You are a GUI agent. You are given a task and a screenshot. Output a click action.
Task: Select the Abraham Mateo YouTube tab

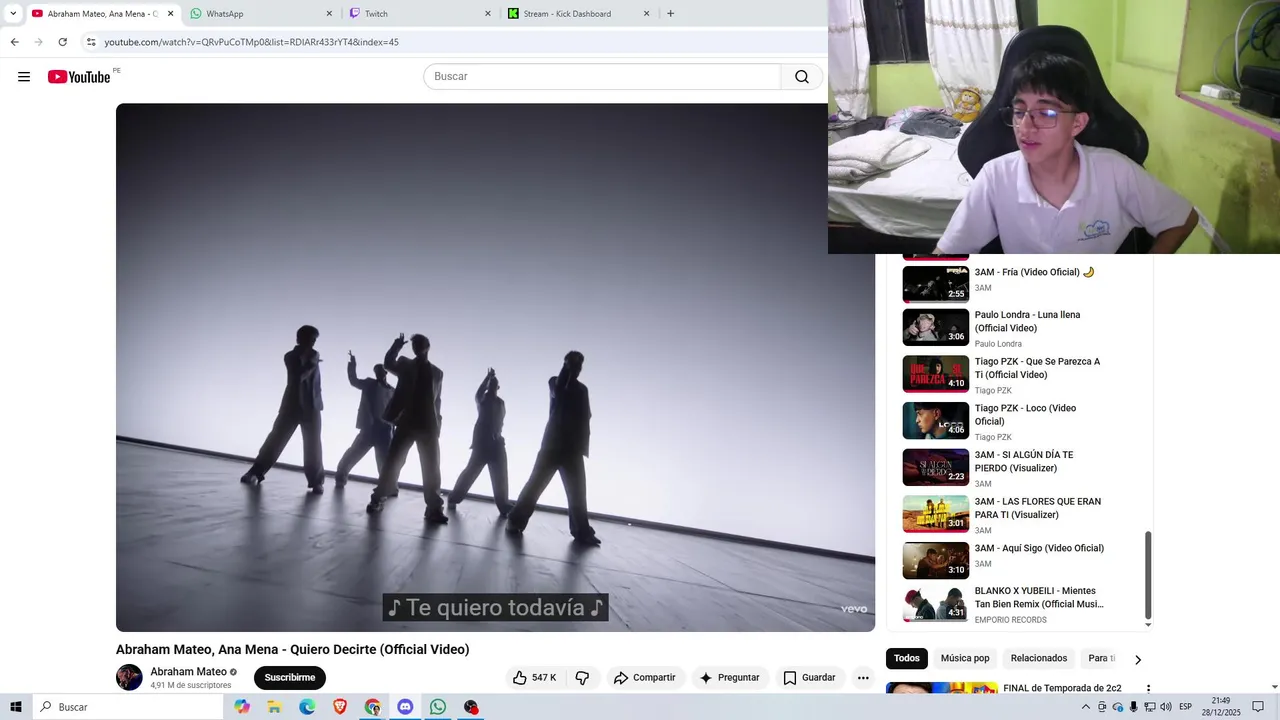coord(100,14)
